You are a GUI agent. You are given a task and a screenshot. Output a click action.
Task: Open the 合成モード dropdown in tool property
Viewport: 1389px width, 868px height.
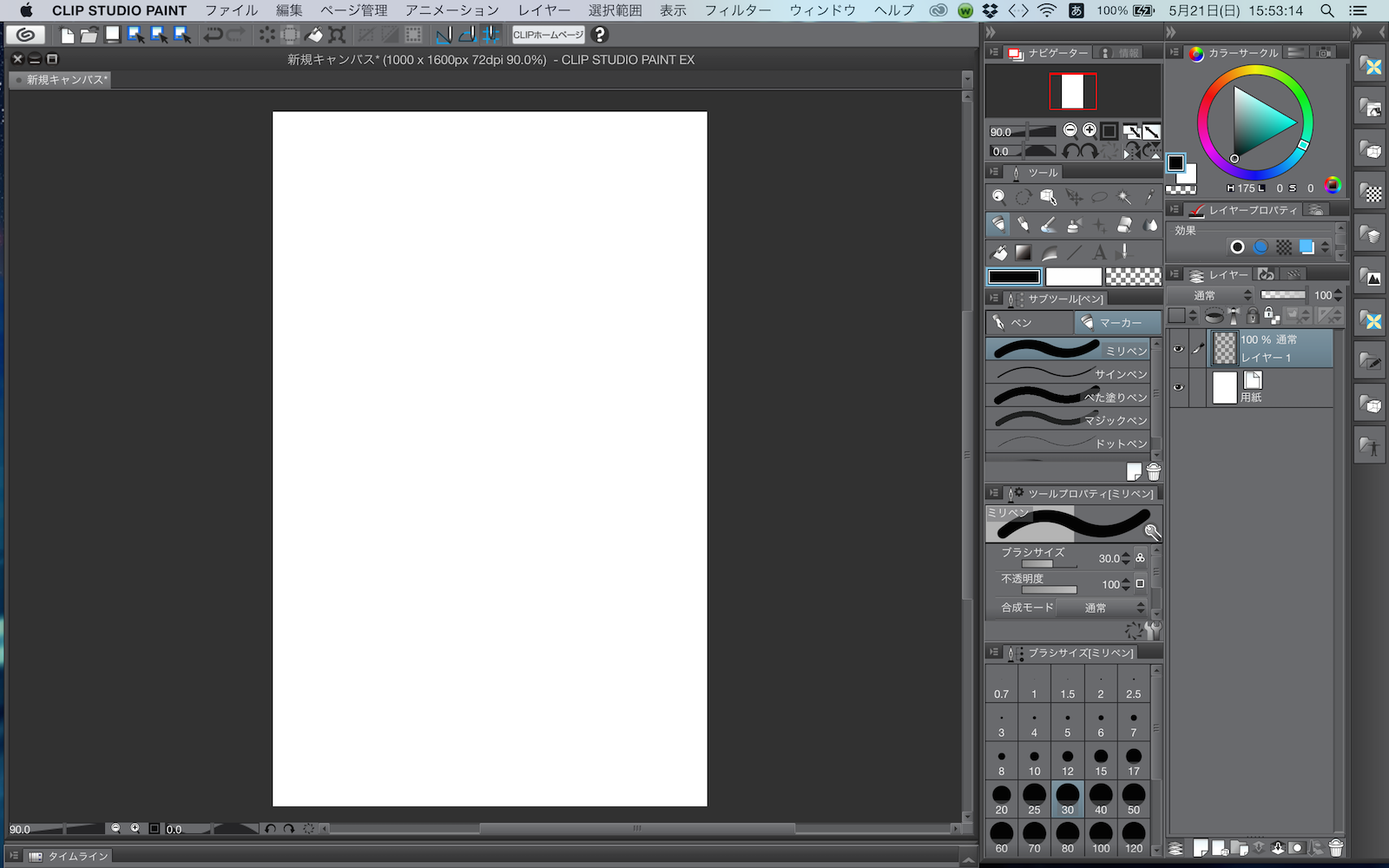click(1103, 608)
